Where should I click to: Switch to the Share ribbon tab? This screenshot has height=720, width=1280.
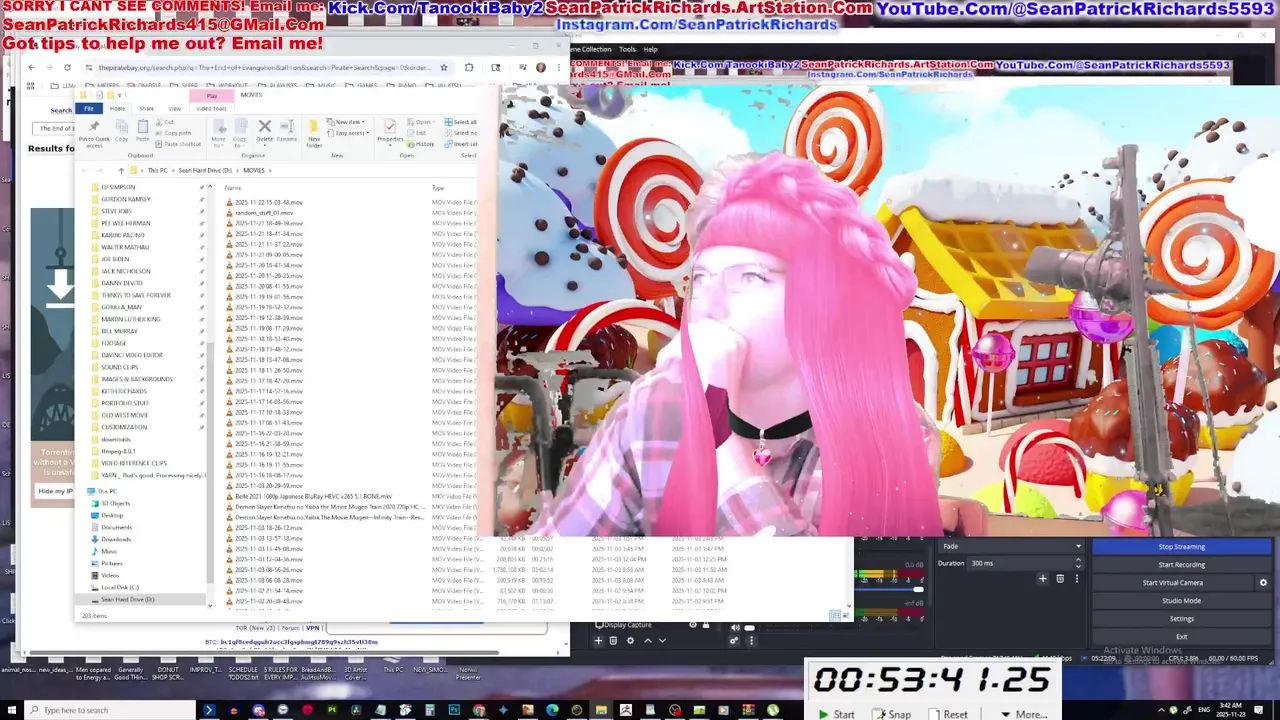[x=147, y=108]
